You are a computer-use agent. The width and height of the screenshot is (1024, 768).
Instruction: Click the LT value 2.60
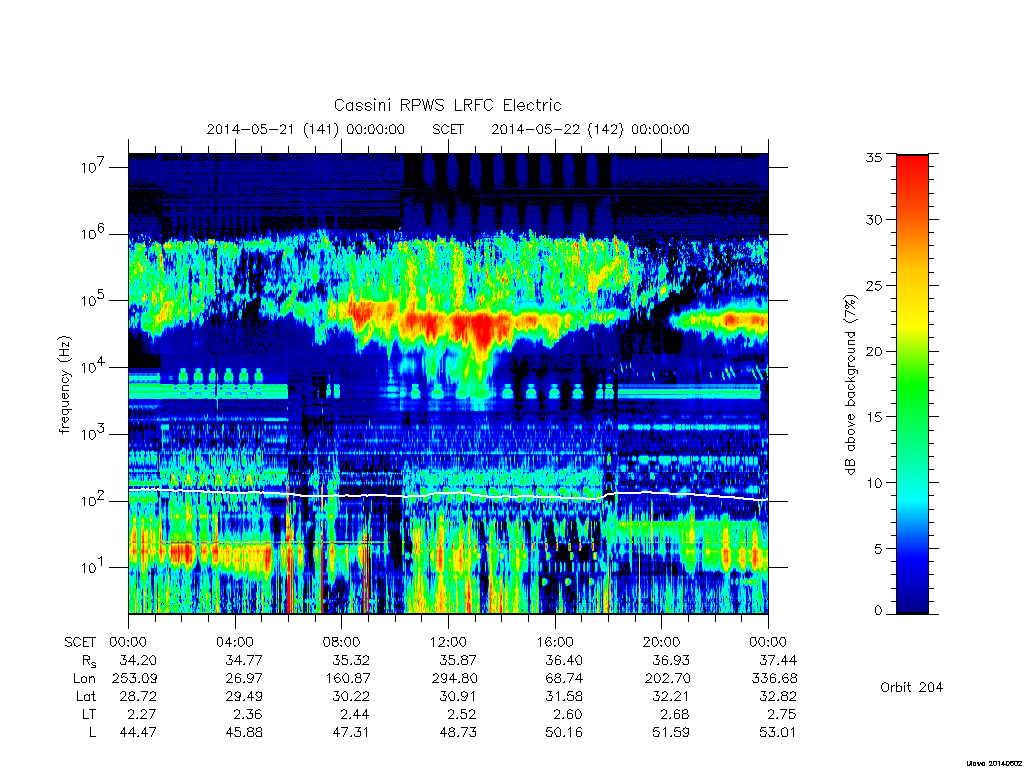click(568, 714)
